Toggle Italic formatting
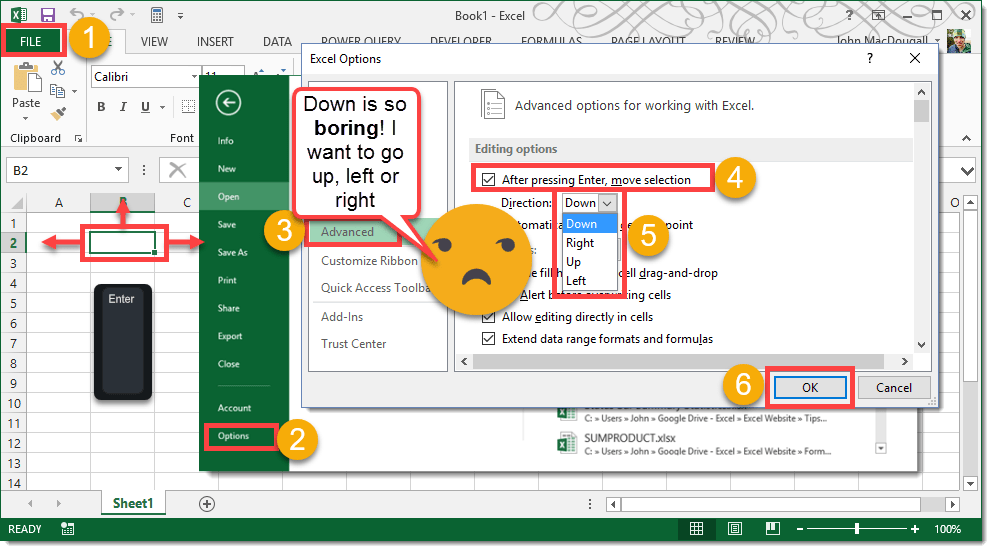The height and width of the screenshot is (551, 992). click(123, 107)
